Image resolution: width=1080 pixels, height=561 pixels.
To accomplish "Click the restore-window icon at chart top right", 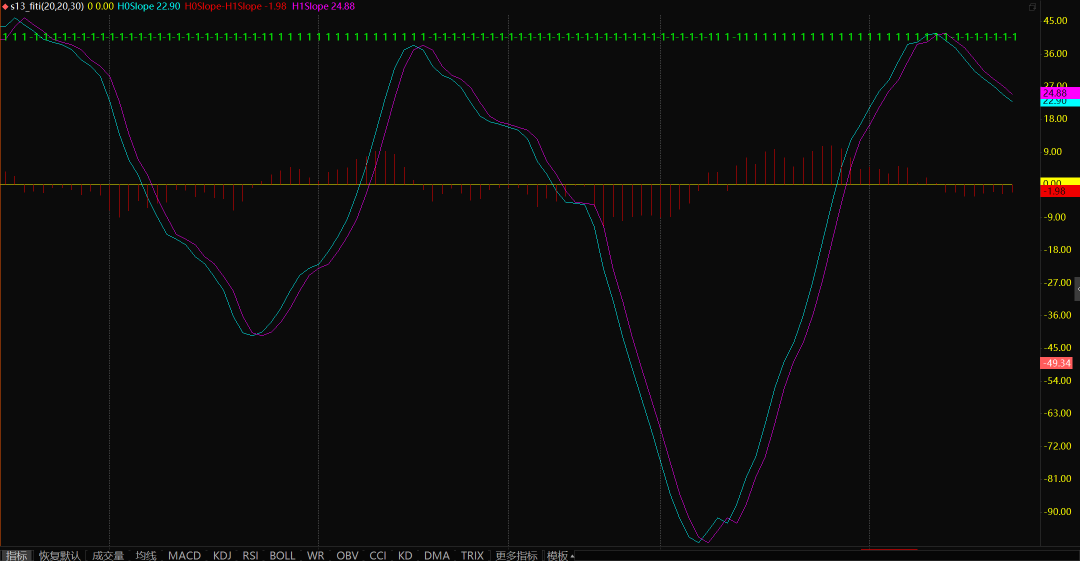I will point(1032,7).
